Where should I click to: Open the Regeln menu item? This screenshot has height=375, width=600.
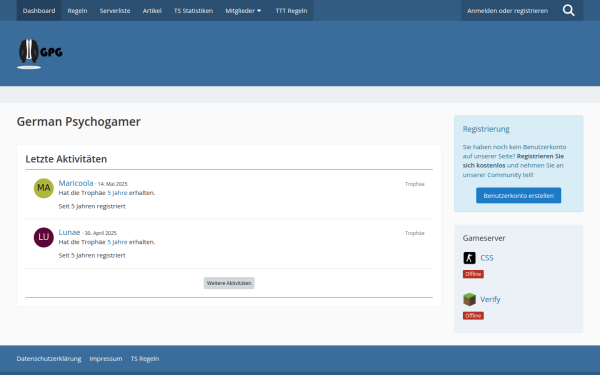[x=77, y=10]
